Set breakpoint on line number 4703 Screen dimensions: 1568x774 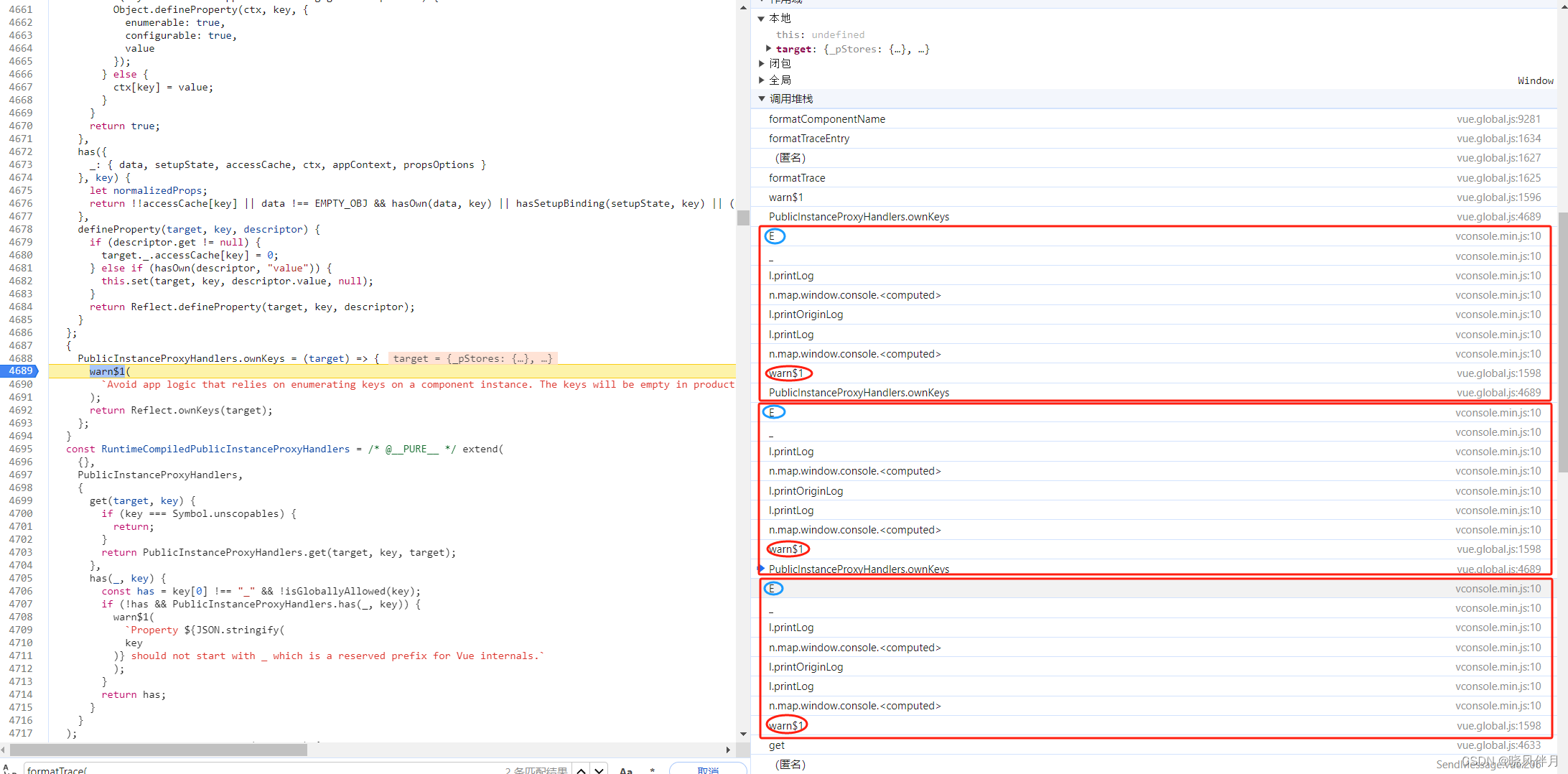point(20,552)
